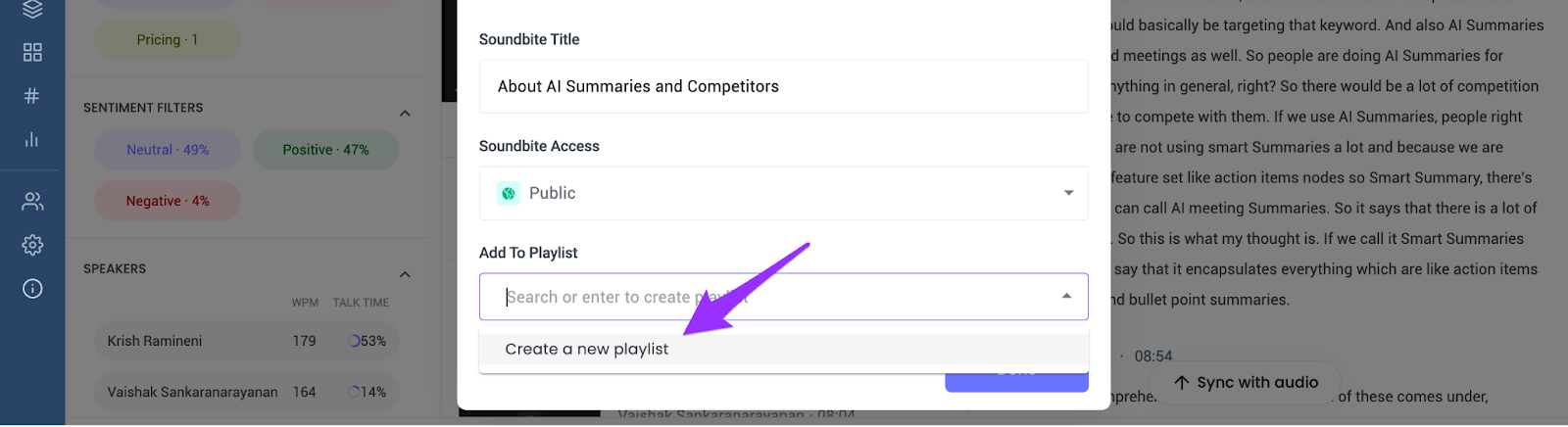Toggle the Pricing topic filter chip
1568x427 pixels.
(x=168, y=40)
